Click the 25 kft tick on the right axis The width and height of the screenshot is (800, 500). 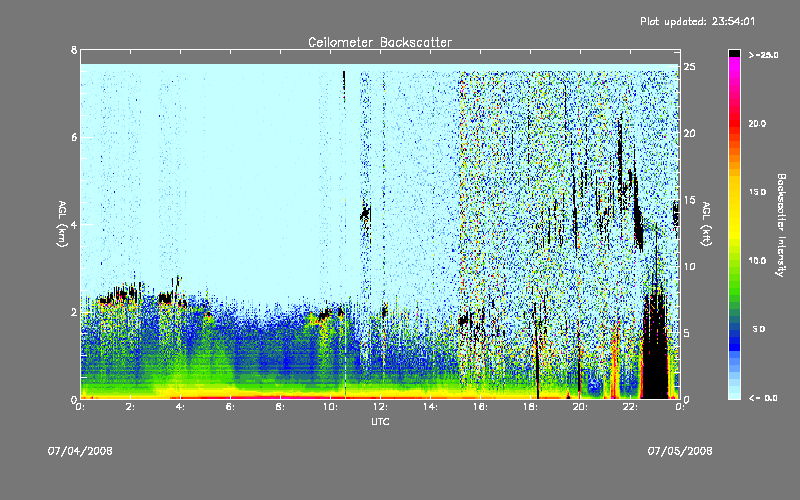pos(690,66)
